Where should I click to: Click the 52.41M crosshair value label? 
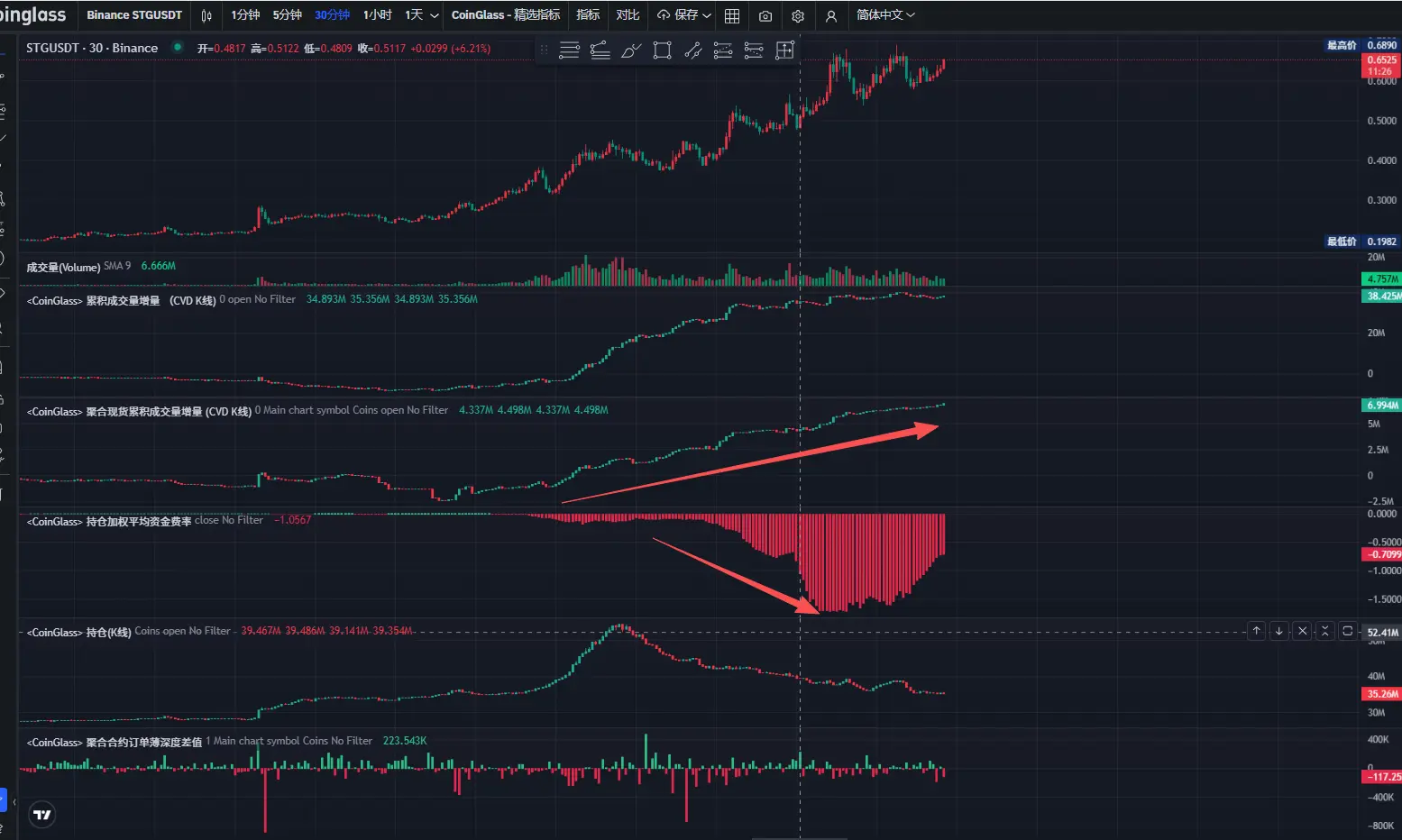(x=1382, y=632)
